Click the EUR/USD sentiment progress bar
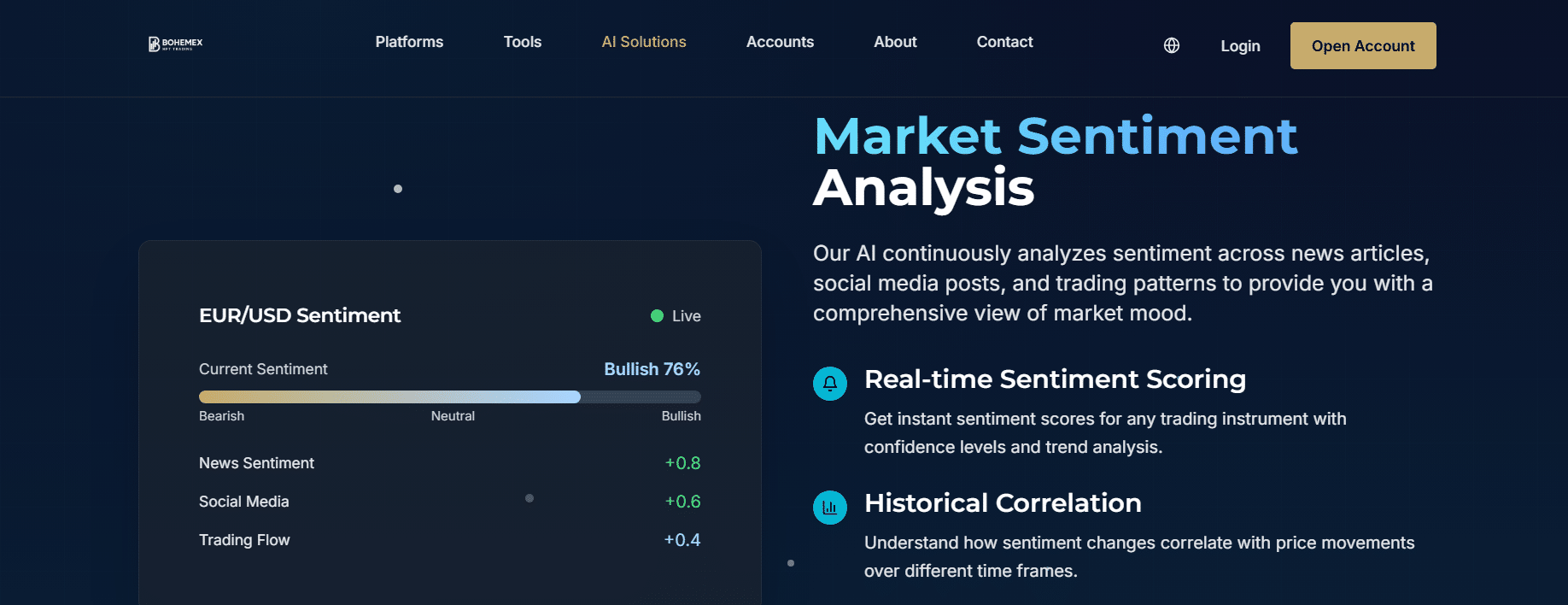Image resolution: width=1568 pixels, height=605 pixels. point(449,396)
